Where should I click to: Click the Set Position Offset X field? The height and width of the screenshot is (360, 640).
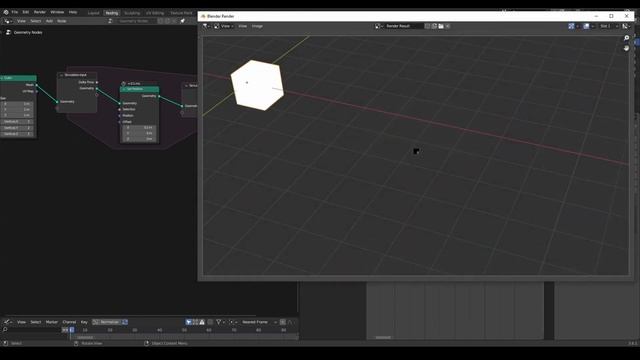coord(139,127)
